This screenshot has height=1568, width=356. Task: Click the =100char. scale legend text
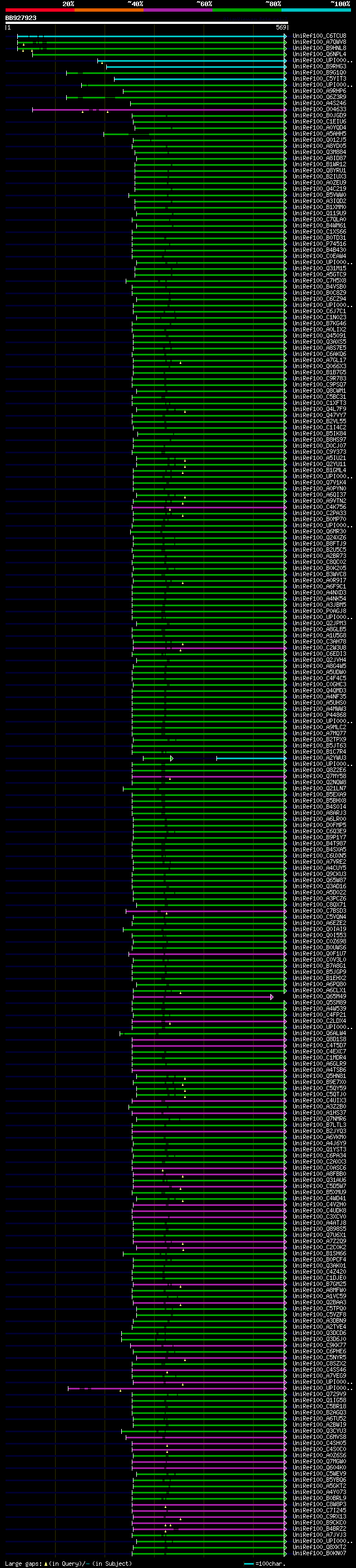[270, 1564]
